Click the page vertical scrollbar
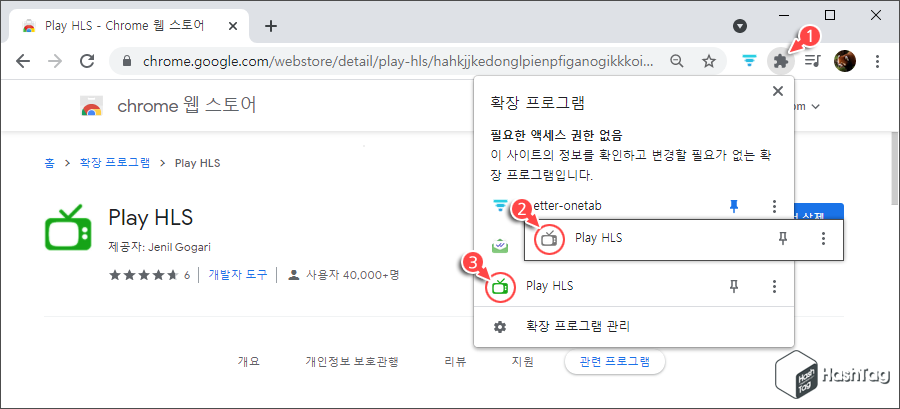 point(894,168)
